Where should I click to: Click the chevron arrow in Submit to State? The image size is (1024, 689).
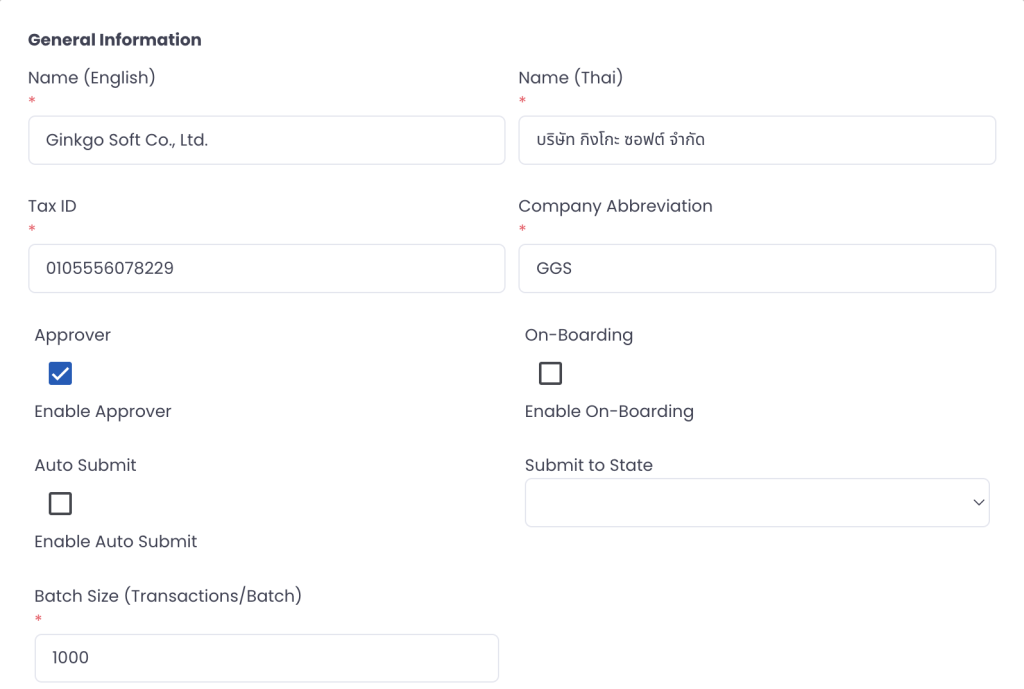[978, 503]
